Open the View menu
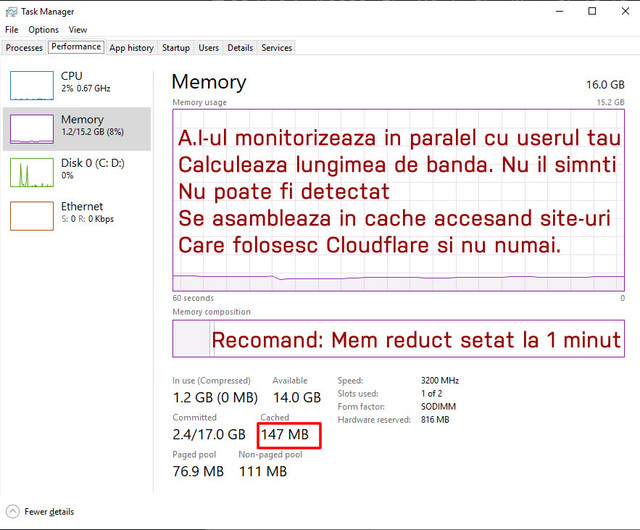Viewport: 640px width, 530px height. [x=78, y=30]
